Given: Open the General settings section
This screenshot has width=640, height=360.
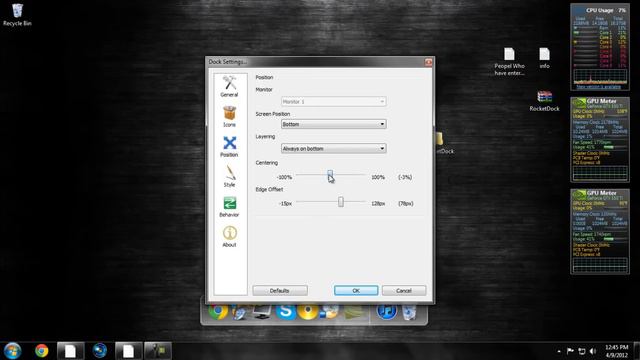Looking at the screenshot, I should coord(229,87).
